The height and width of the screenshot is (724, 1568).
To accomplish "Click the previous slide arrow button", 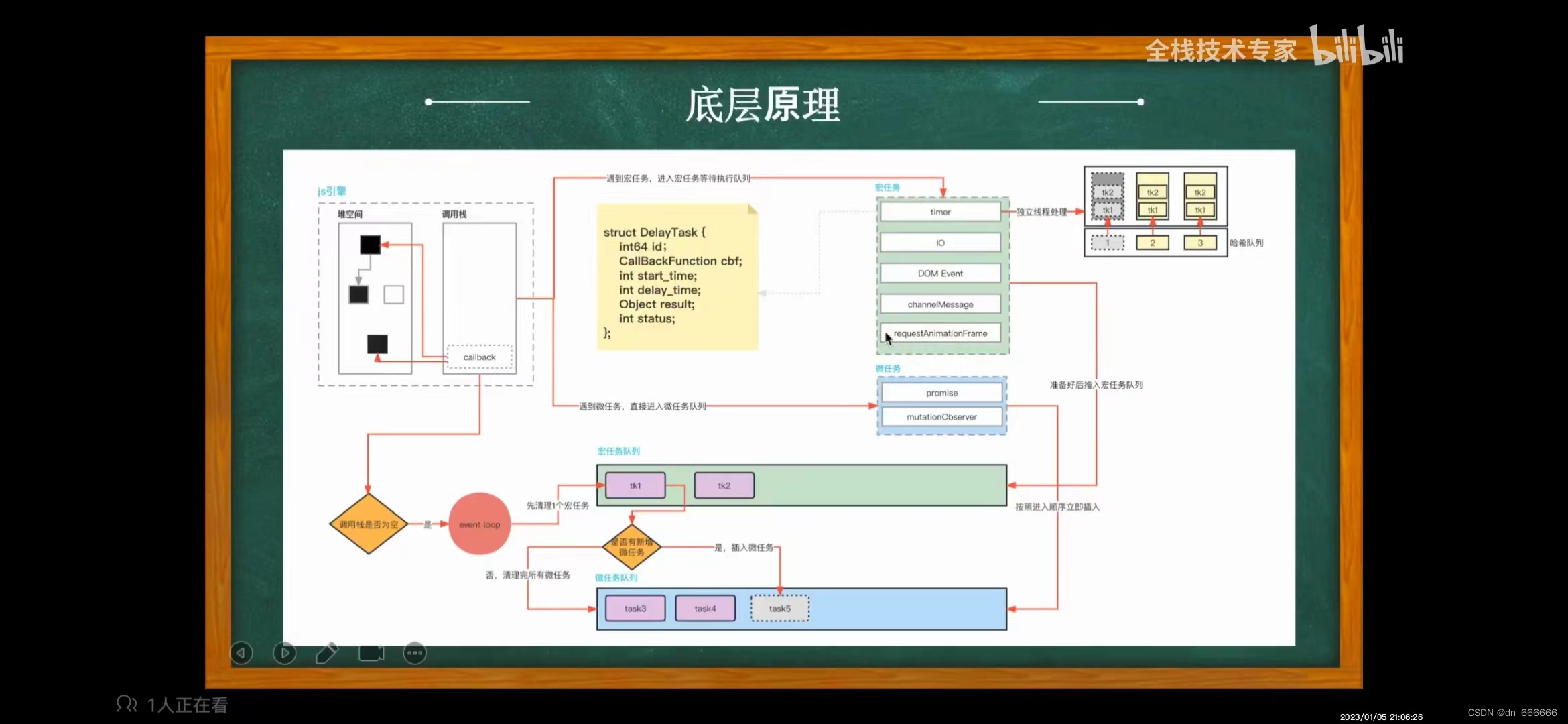I will coord(241,652).
